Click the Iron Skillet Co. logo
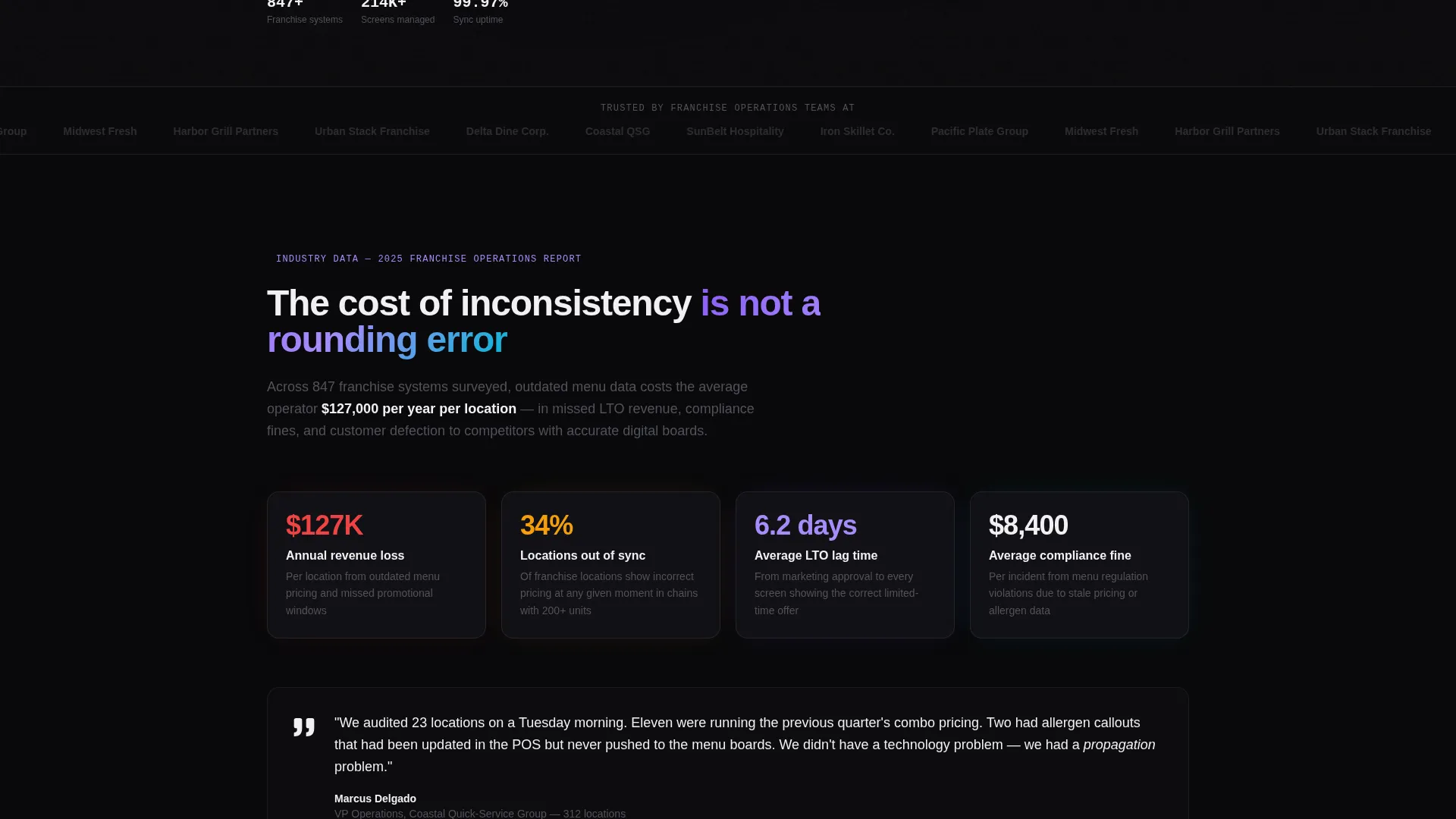Image resolution: width=1456 pixels, height=819 pixels. [x=857, y=131]
